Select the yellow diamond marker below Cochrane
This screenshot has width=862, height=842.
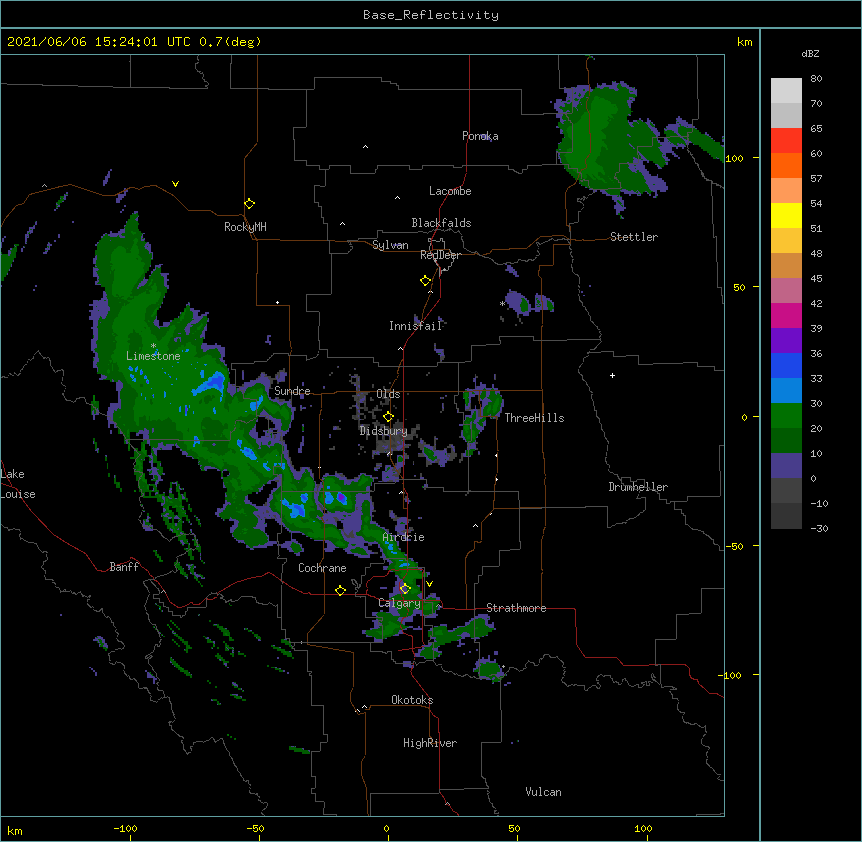(x=340, y=590)
